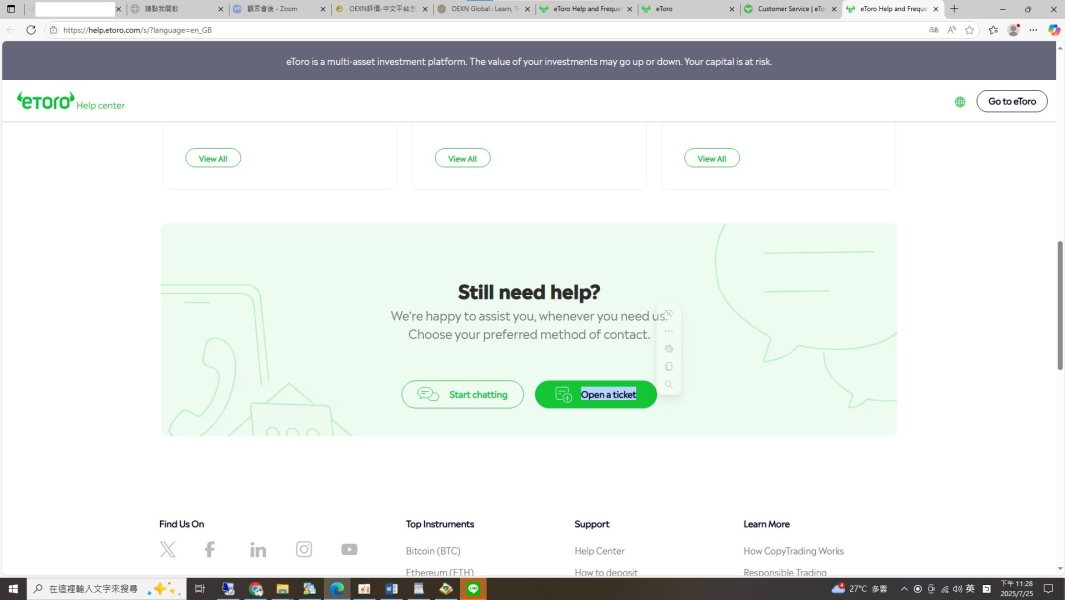Click the Go to eToro button
Viewport: 1065px width, 600px height.
click(x=1012, y=101)
